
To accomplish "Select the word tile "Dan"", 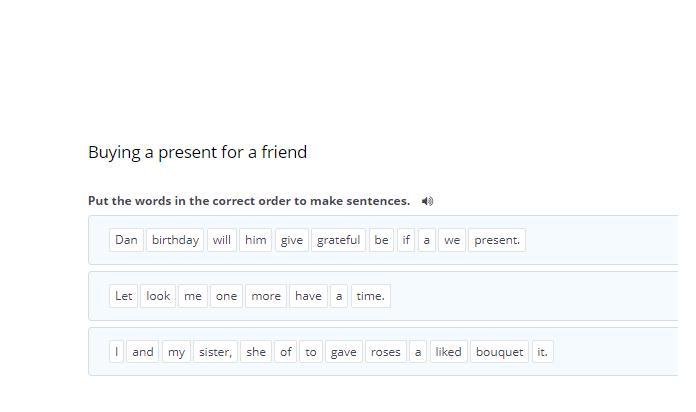I will pos(126,240).
